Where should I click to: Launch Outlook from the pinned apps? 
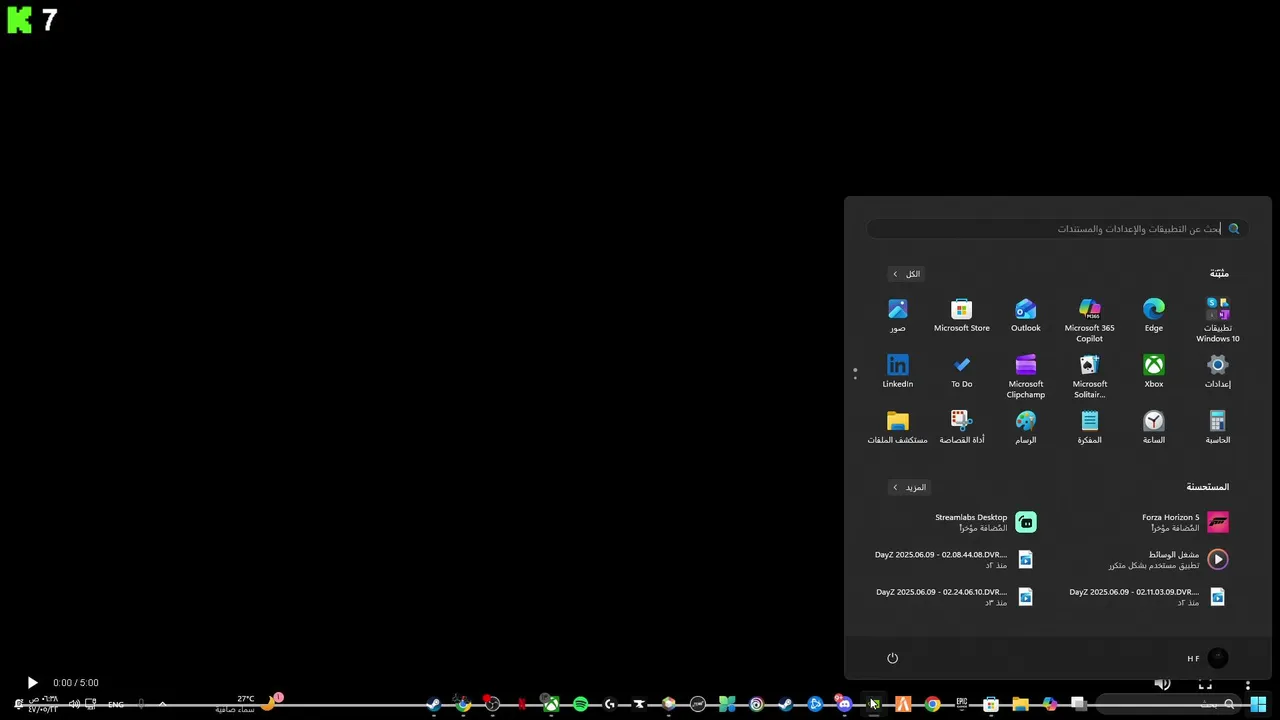(x=1025, y=315)
